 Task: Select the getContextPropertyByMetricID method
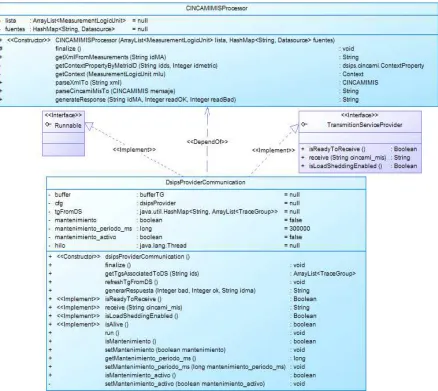point(136,66)
